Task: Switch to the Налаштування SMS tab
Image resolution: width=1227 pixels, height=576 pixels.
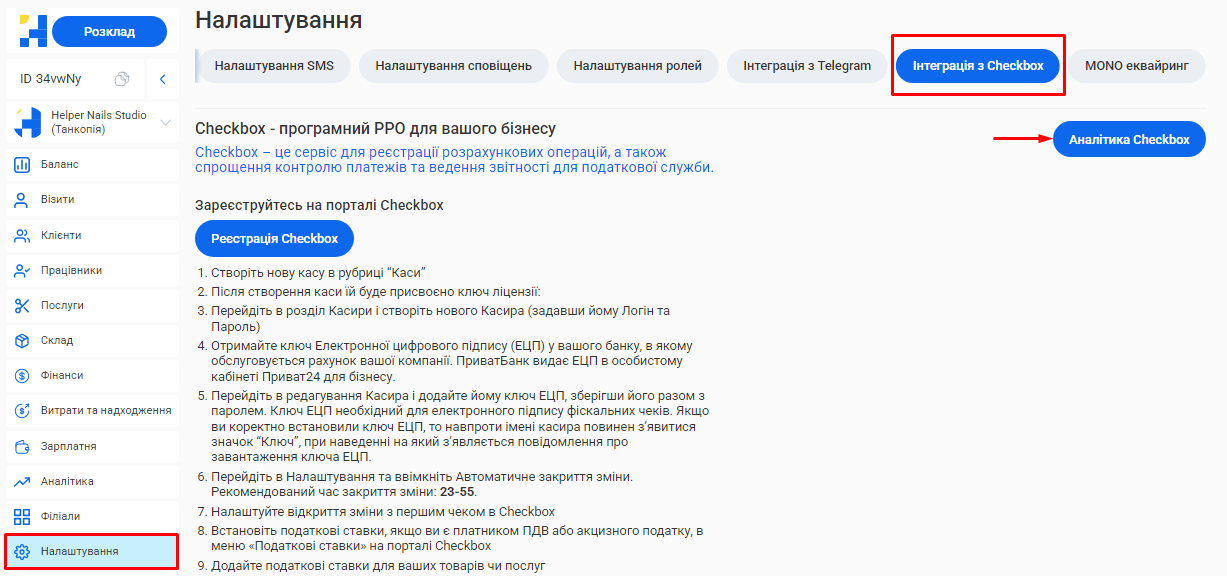Action: [x=274, y=66]
